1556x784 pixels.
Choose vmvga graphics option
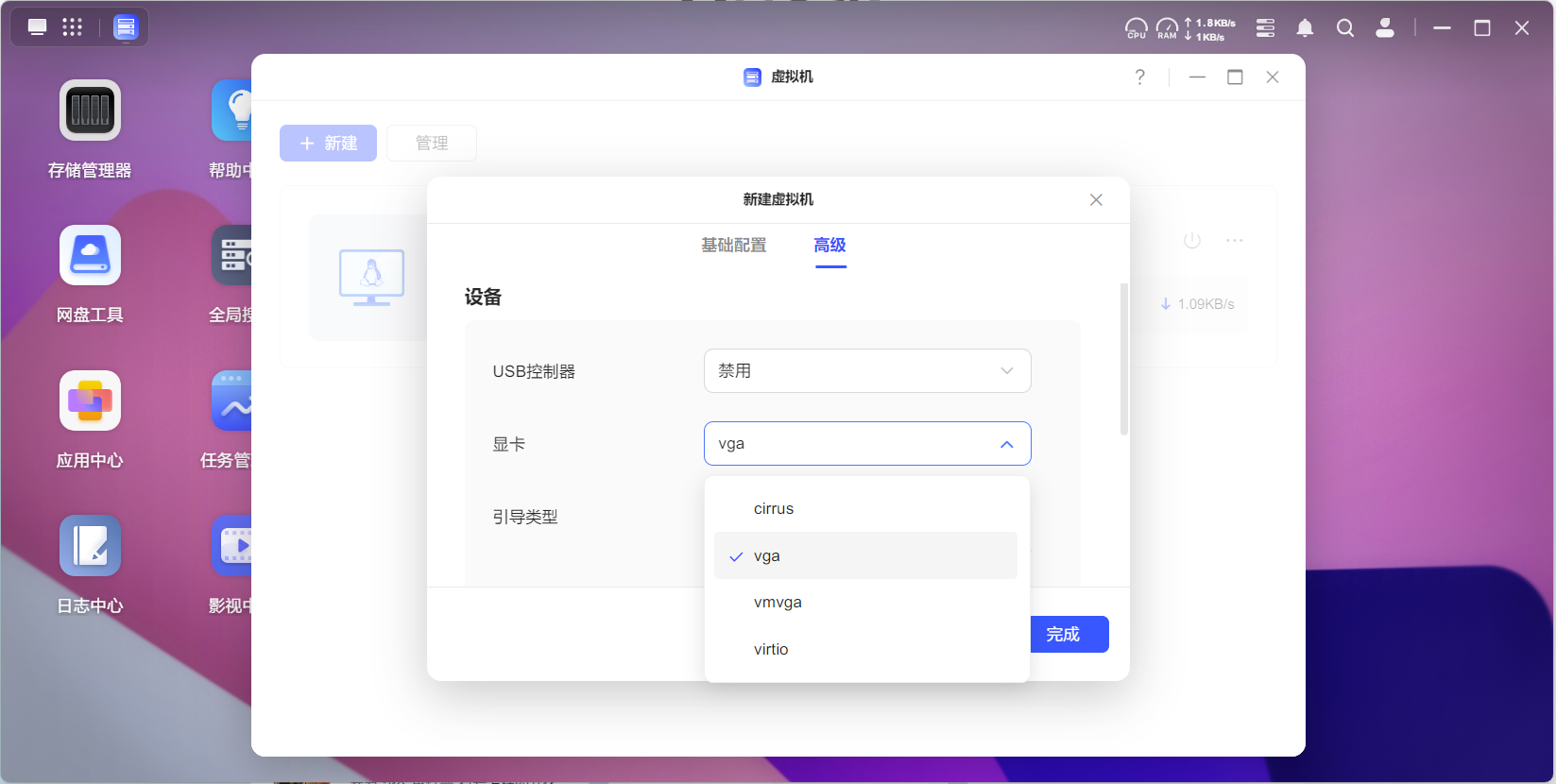[865, 603]
